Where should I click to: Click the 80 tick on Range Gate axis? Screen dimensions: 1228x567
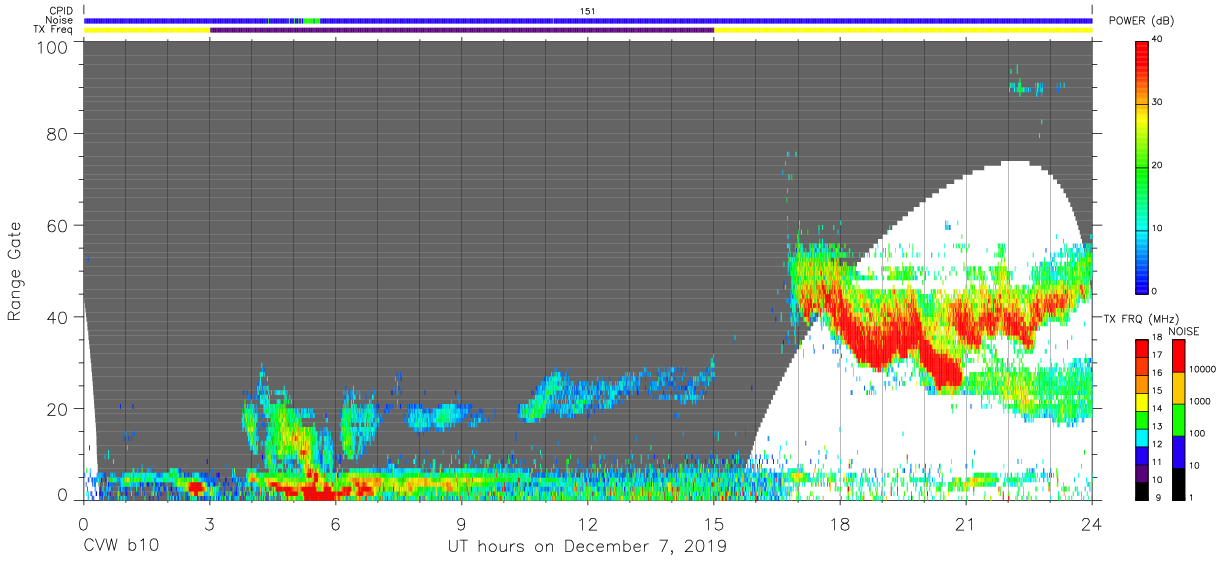click(x=57, y=133)
